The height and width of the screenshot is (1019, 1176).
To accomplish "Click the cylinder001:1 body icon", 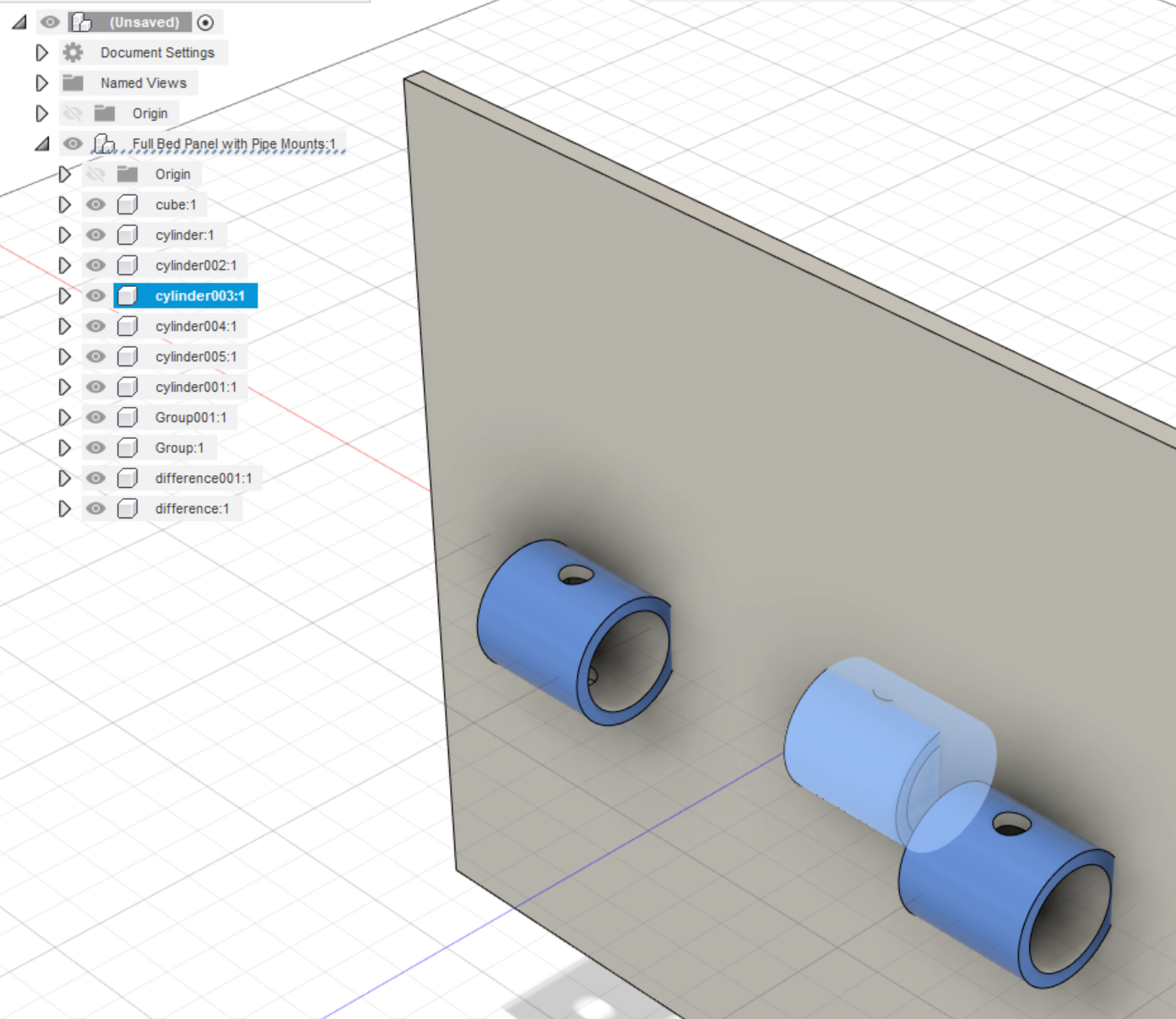I will click(127, 387).
